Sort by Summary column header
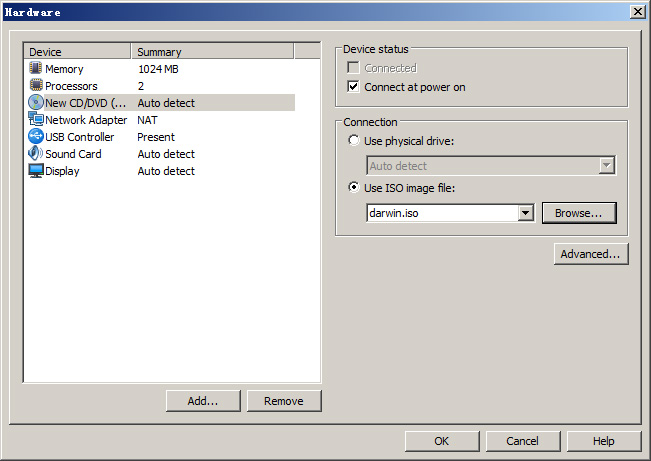 pyautogui.click(x=213, y=51)
